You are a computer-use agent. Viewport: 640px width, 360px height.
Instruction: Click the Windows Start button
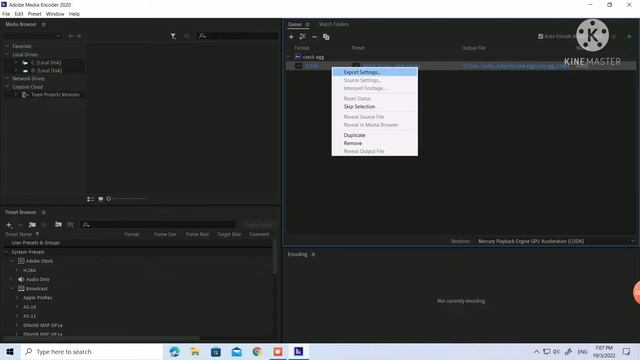[10, 351]
